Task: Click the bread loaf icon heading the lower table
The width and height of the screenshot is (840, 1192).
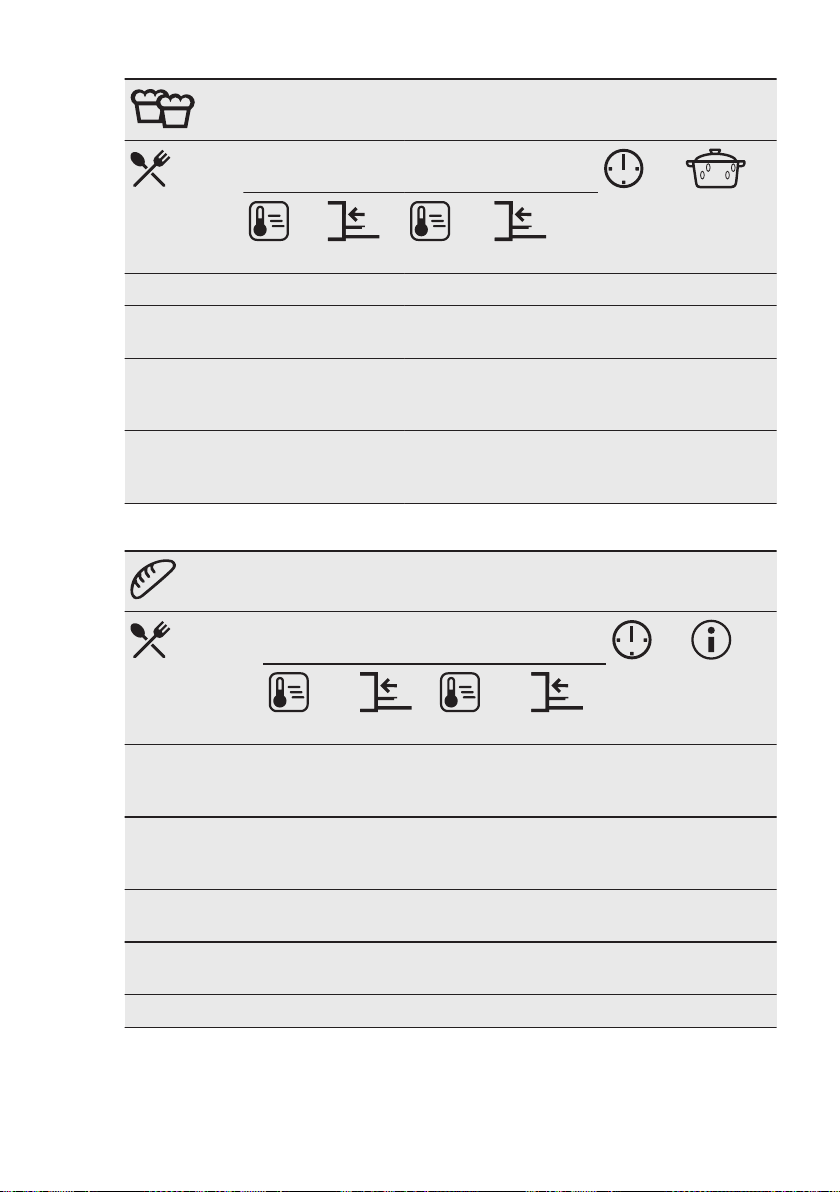Action: click(x=153, y=579)
